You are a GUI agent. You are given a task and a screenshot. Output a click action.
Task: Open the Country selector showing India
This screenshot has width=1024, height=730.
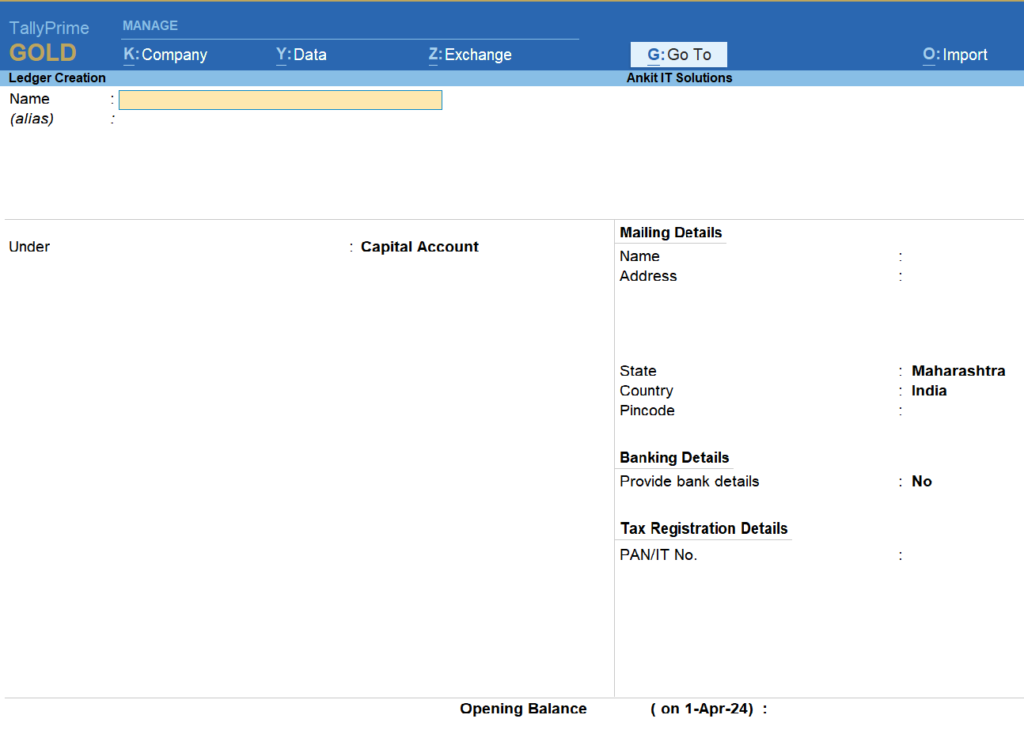(928, 390)
